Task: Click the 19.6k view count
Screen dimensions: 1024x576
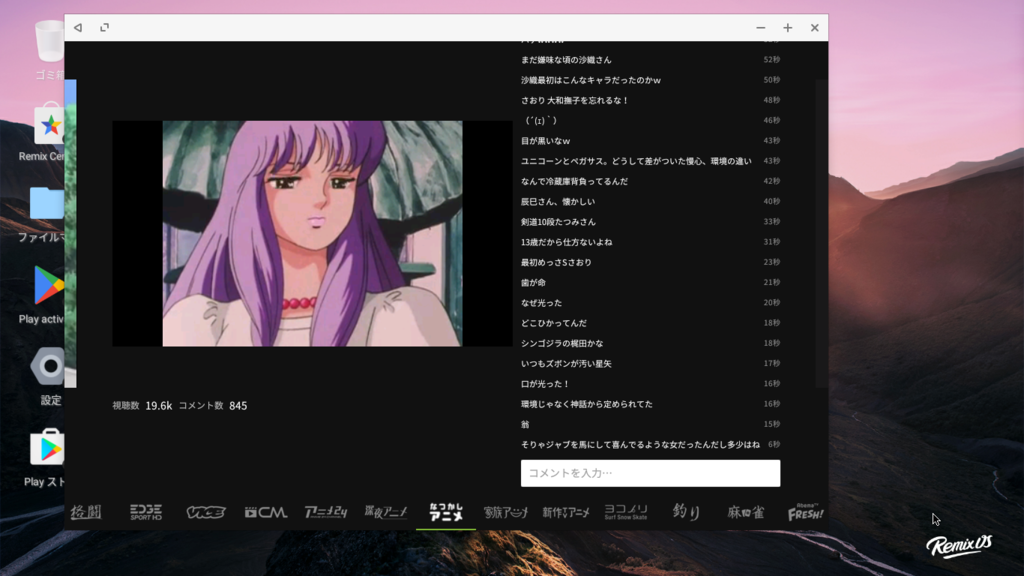Action: pyautogui.click(x=159, y=406)
